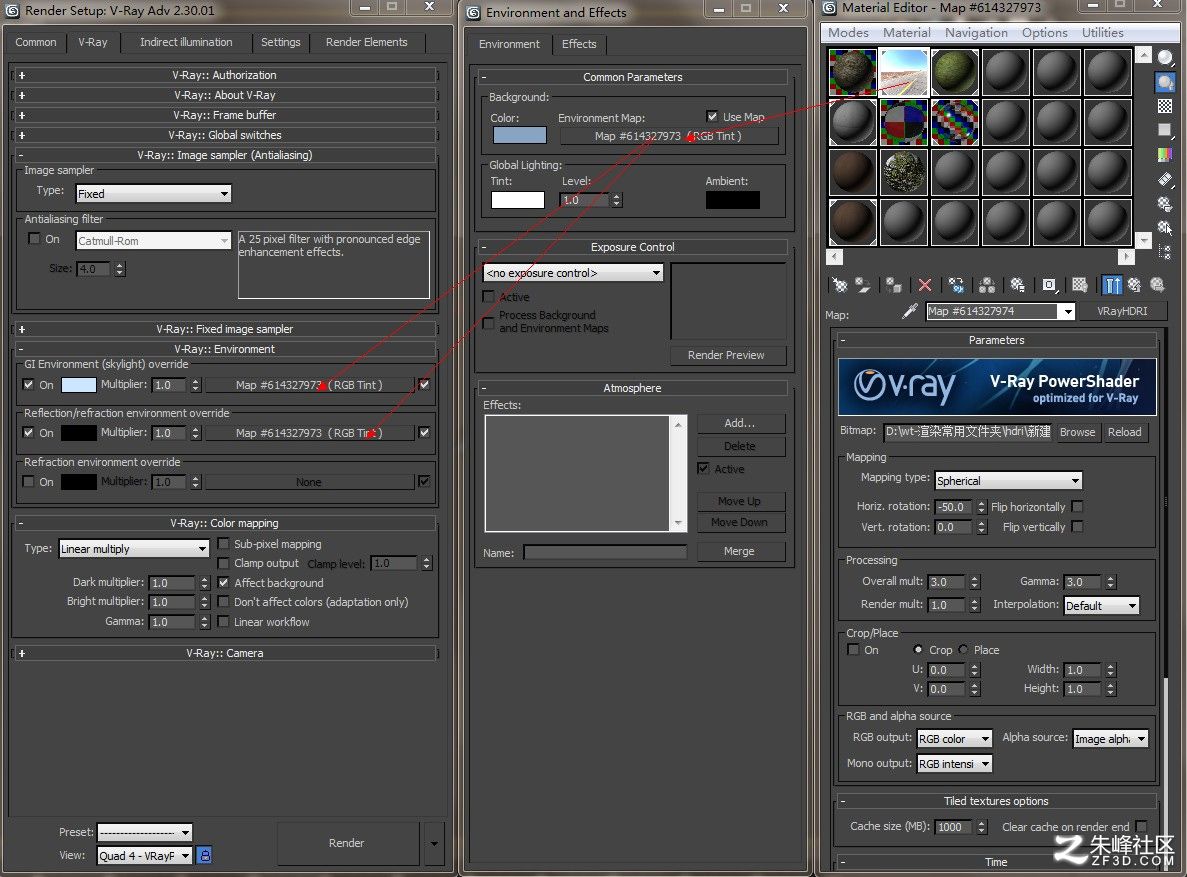Image resolution: width=1187 pixels, height=877 pixels.
Task: Open RGB output dropdown
Action: click(x=954, y=738)
